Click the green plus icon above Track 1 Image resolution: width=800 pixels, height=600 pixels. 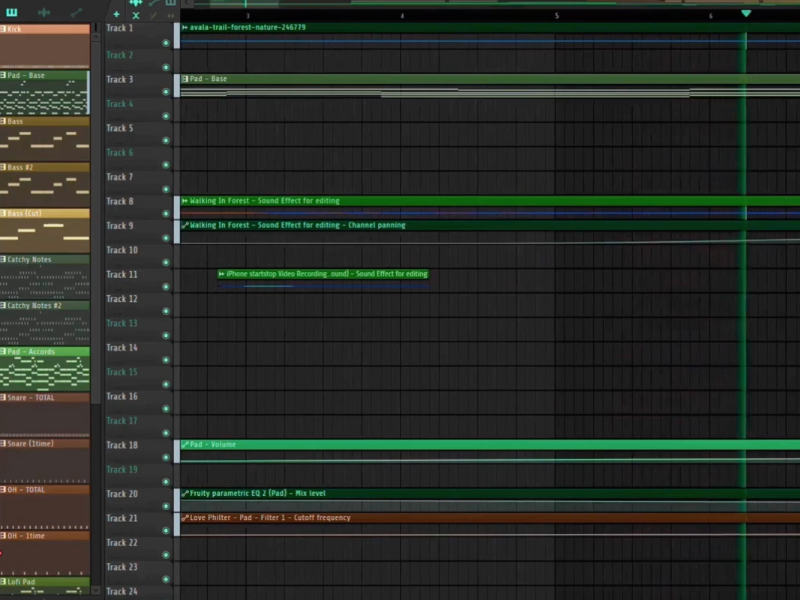(116, 15)
